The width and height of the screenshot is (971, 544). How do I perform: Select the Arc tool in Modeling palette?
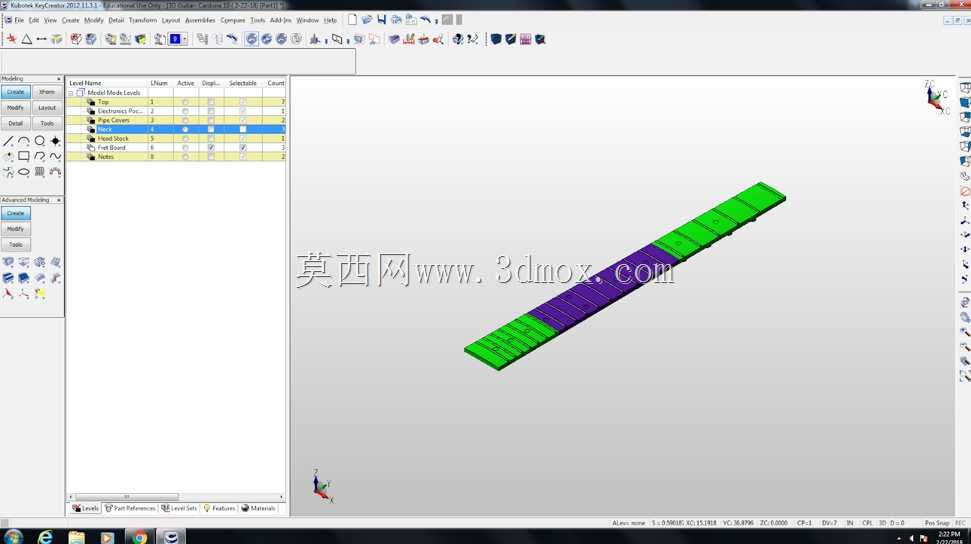24,141
